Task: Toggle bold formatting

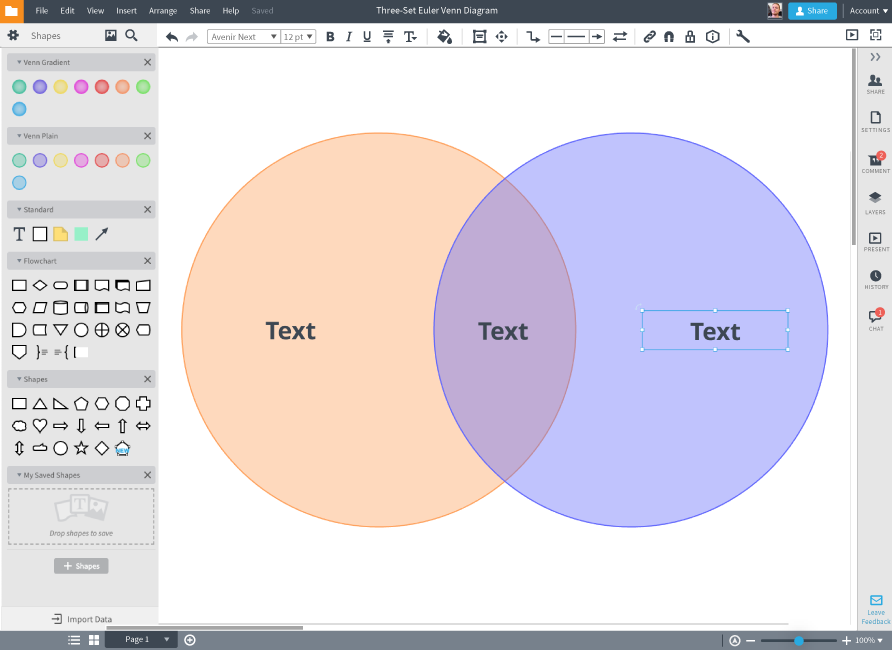Action: pos(330,37)
